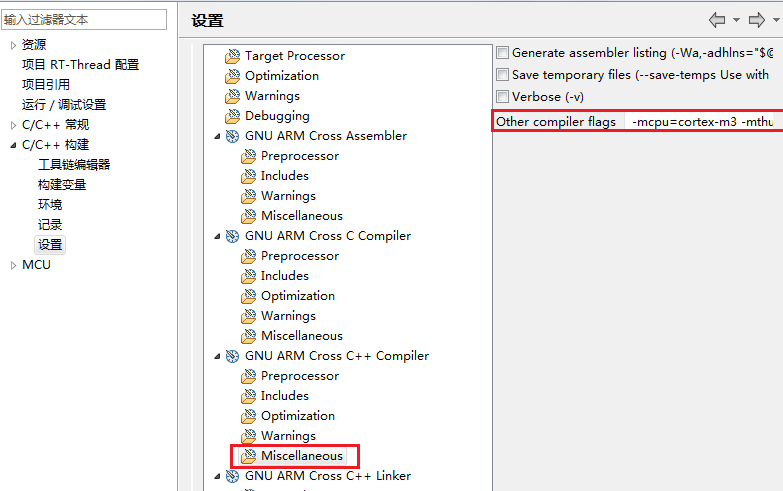783x491 pixels.
Task: Click the Other compiler flags text field
Action: pyautogui.click(x=704, y=122)
